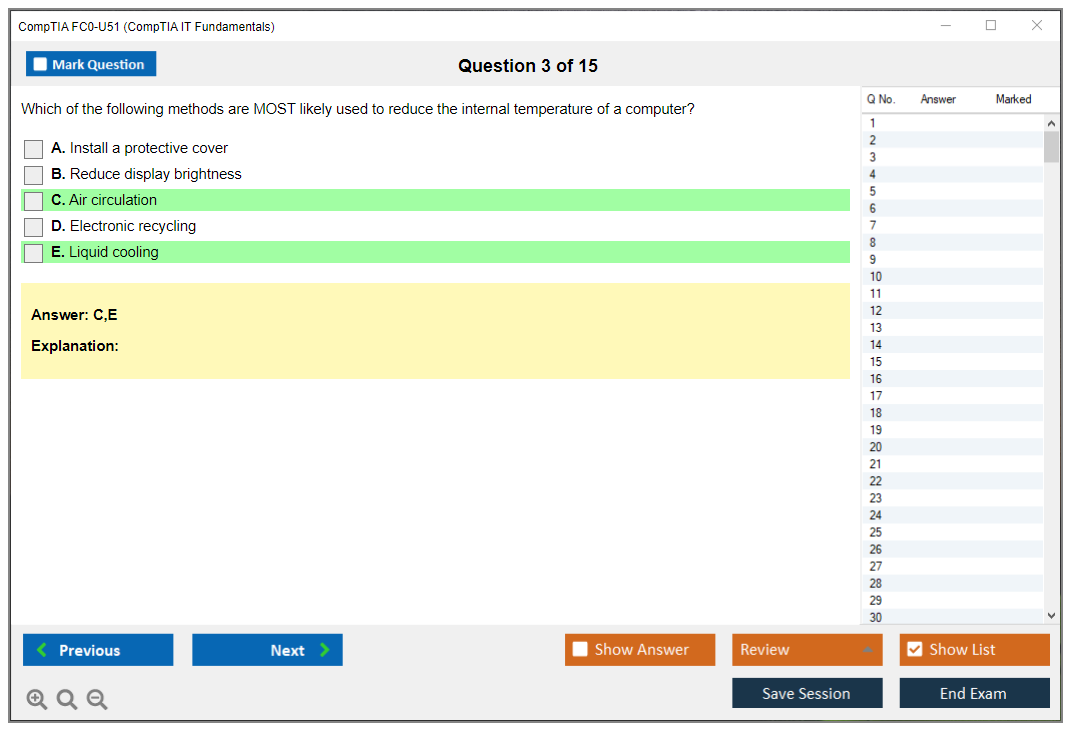Minimize the exam window

(946, 26)
